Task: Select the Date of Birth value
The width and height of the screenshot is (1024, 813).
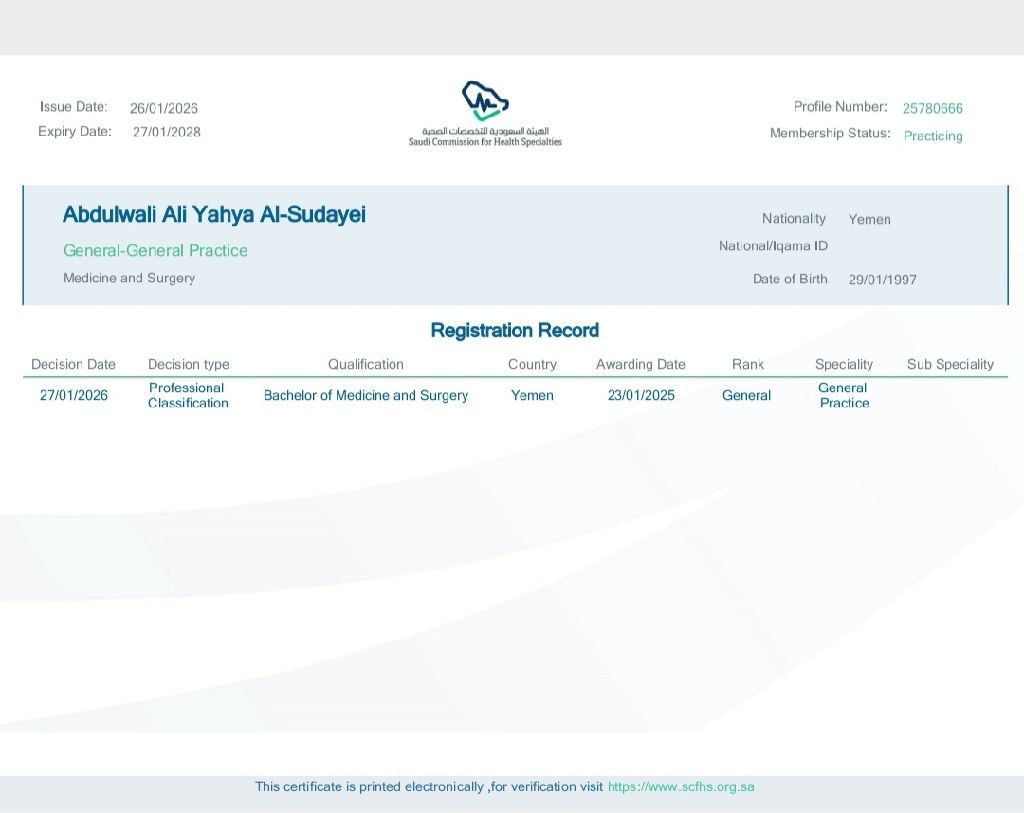Action: (x=882, y=280)
